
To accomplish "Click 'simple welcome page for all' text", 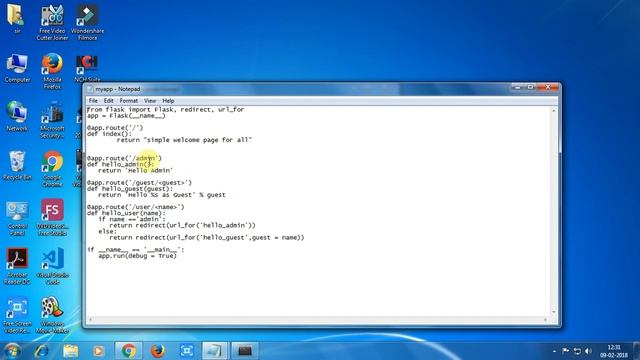I will click(x=198, y=140).
